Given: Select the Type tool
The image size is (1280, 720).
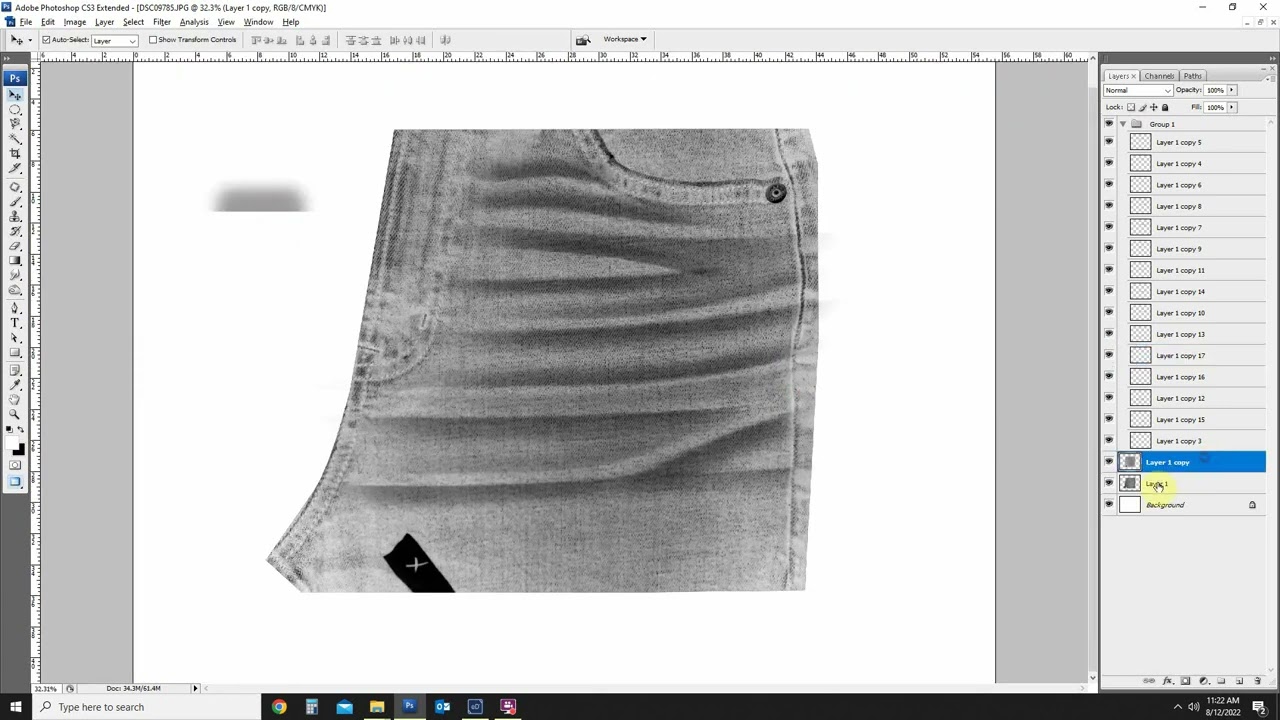Looking at the screenshot, I should 15,322.
